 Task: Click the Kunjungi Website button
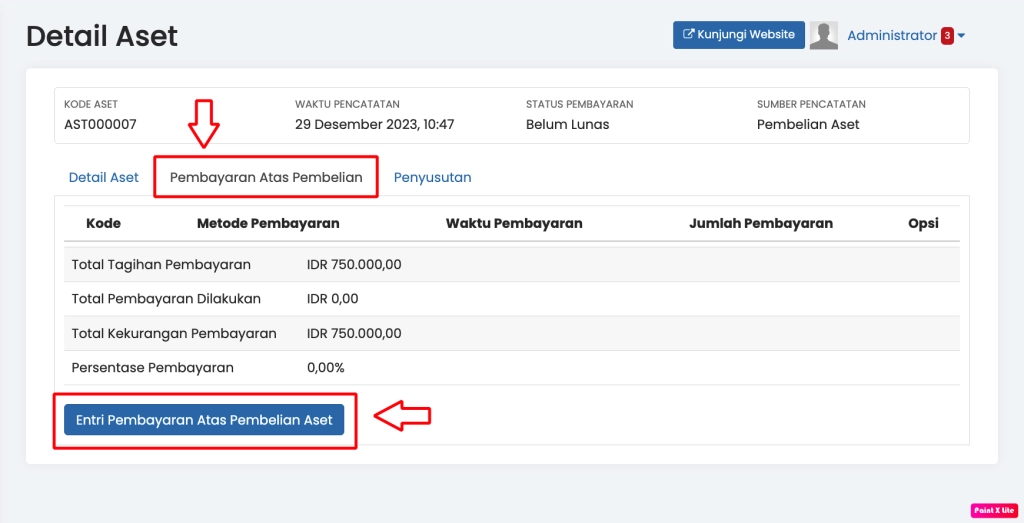(739, 35)
